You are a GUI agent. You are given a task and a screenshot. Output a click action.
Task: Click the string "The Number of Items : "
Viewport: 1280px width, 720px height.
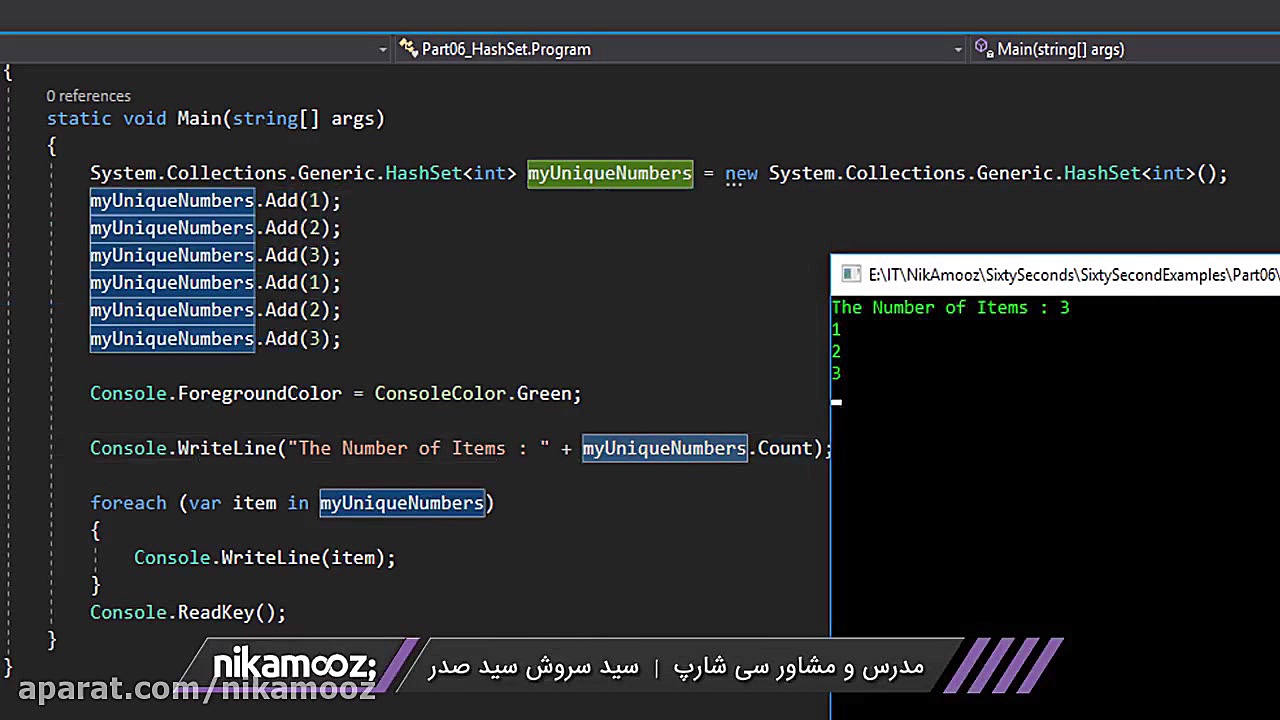(x=419, y=449)
